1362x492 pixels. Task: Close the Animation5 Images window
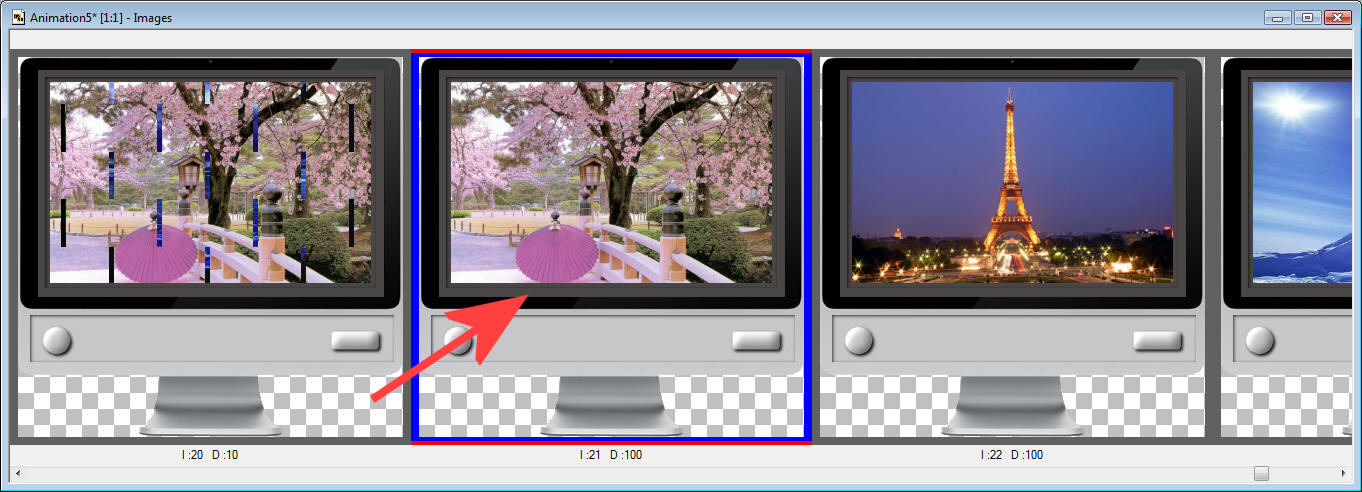1338,17
